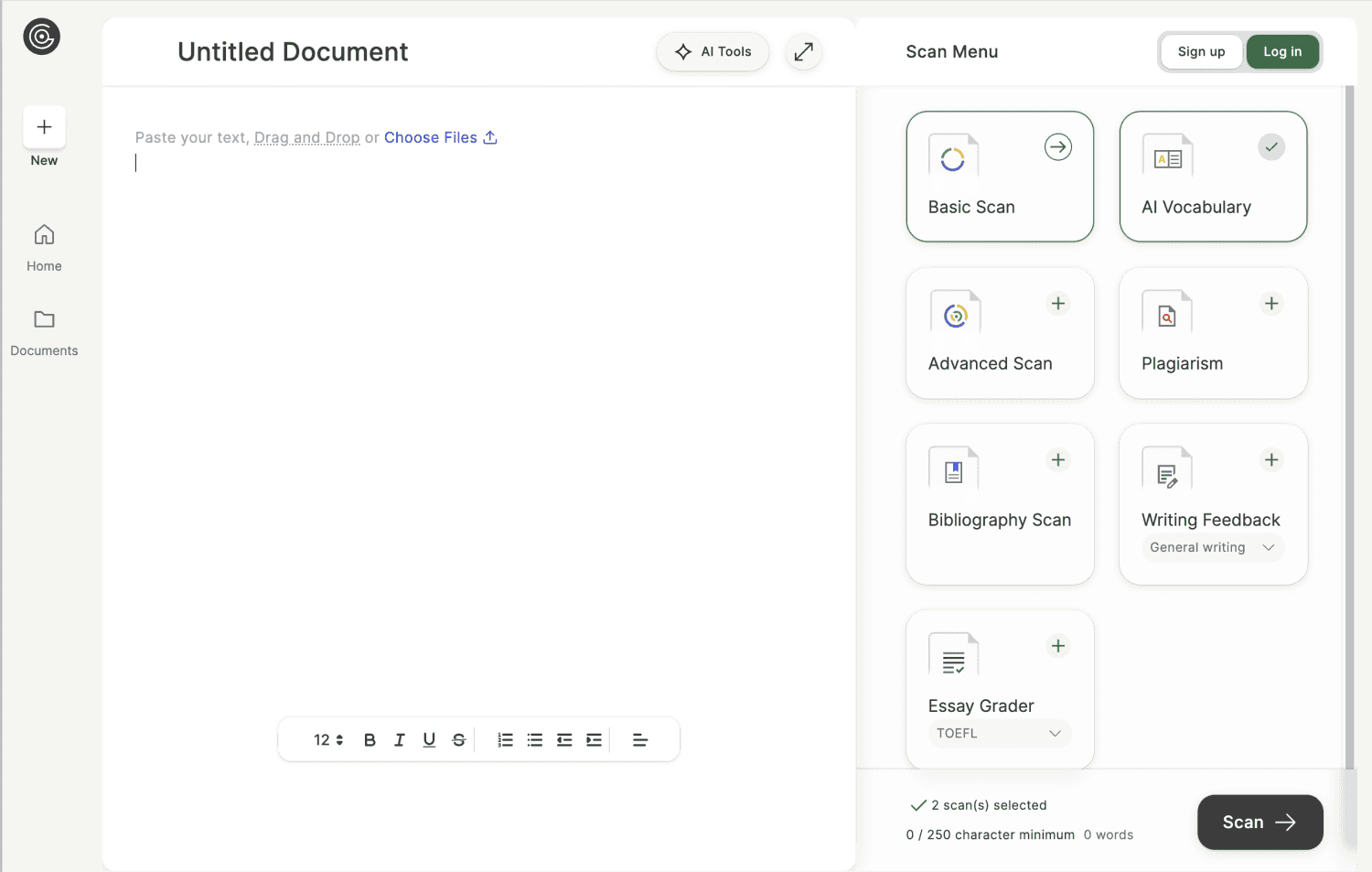1372x872 pixels.
Task: Create a new document with the plus icon
Action: click(43, 127)
